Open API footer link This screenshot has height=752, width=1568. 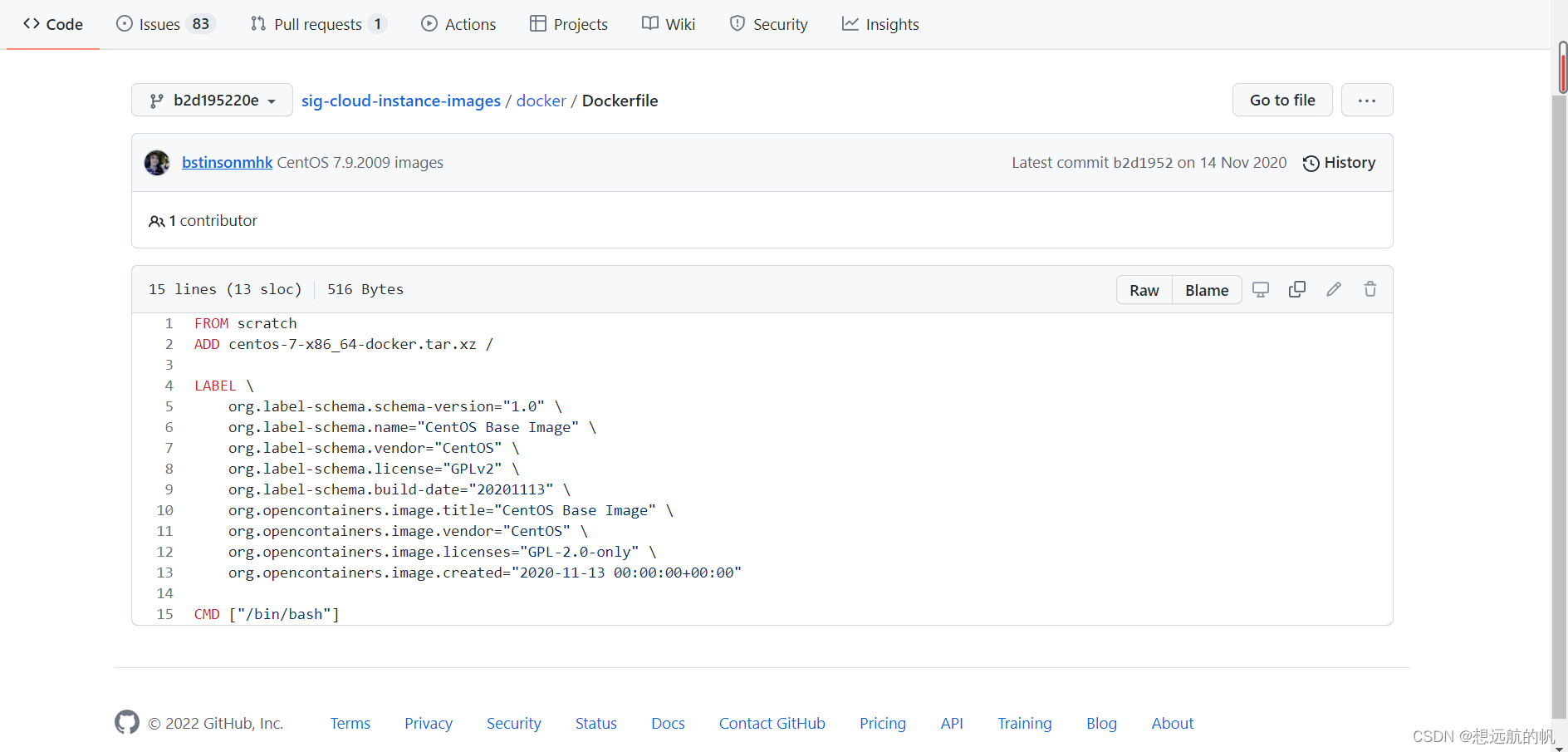click(x=952, y=724)
